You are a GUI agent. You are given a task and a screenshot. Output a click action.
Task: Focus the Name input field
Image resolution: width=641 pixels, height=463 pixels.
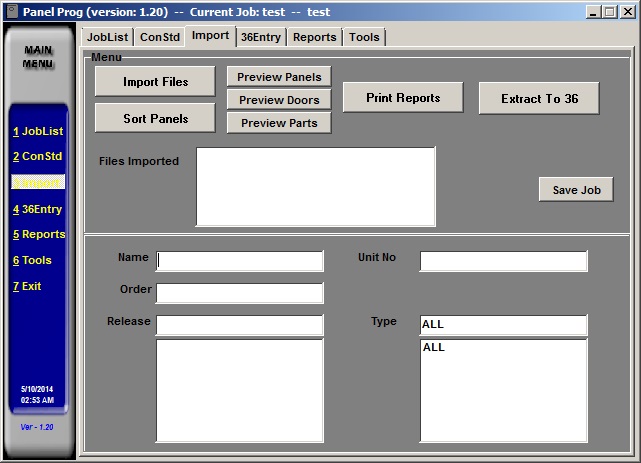click(x=240, y=261)
